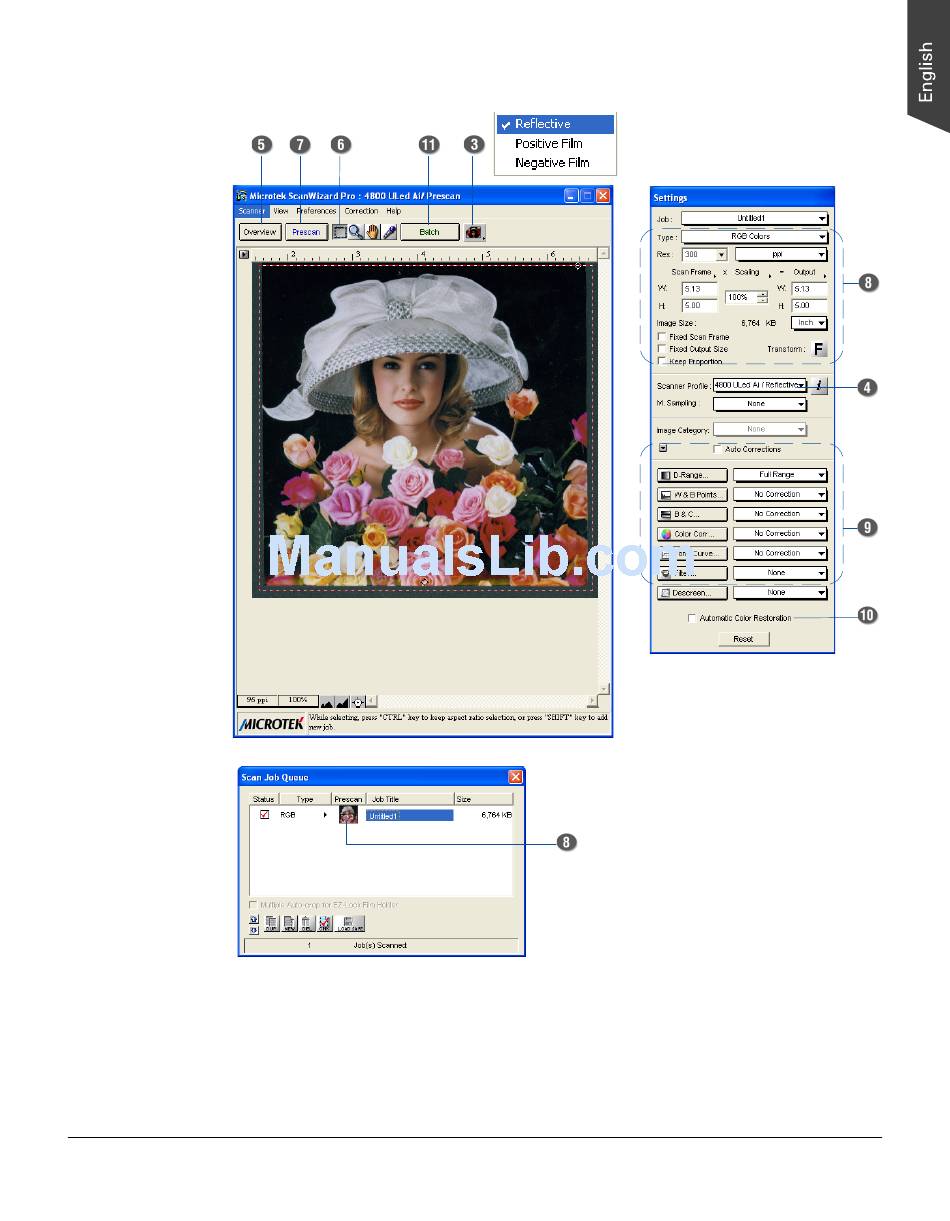Click the red scan material icon
The image size is (950, 1221).
coord(475,232)
